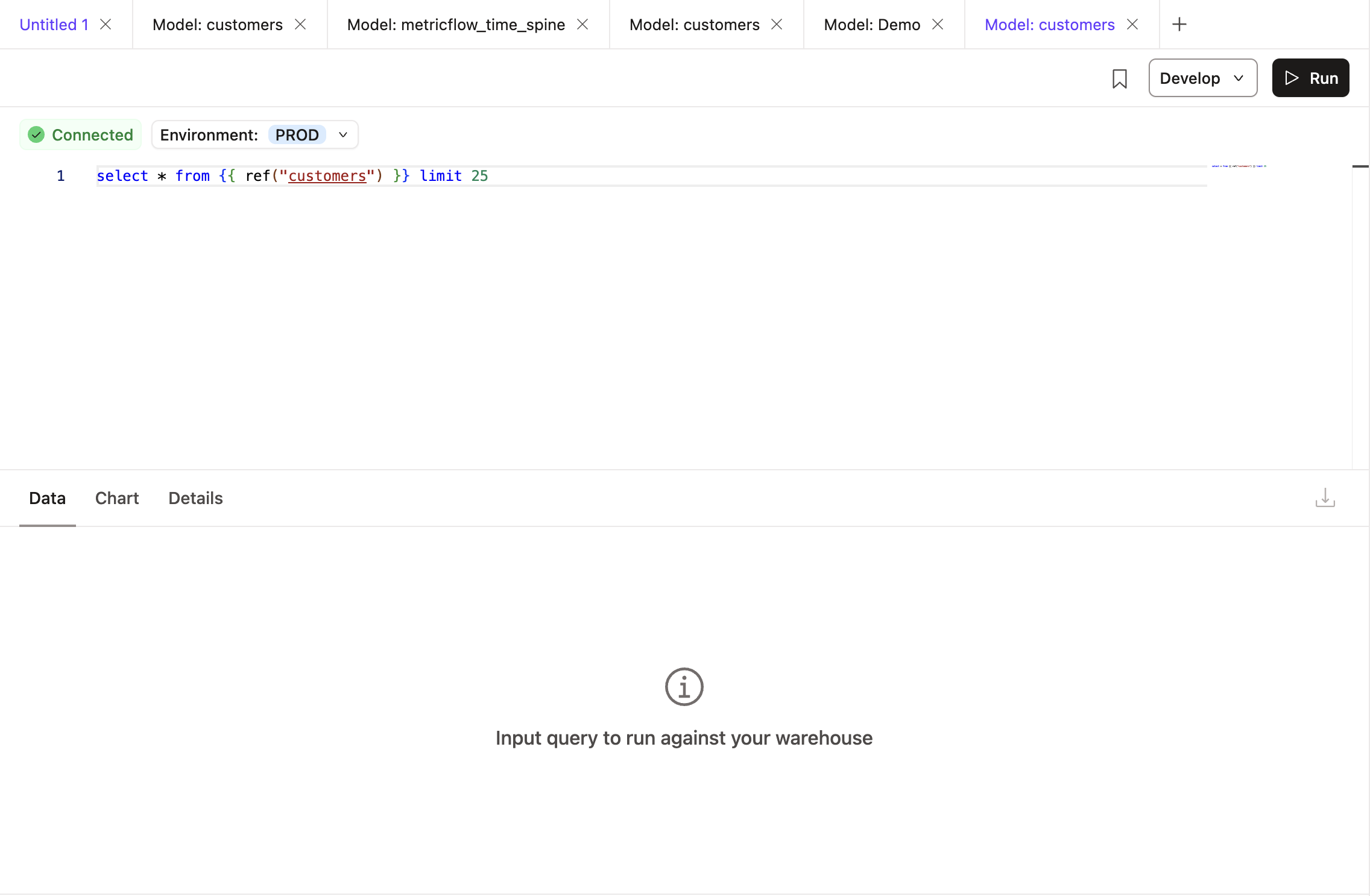Viewport: 1370px width, 896px height.
Task: Click the green Connected status checkmark
Action: point(36,134)
